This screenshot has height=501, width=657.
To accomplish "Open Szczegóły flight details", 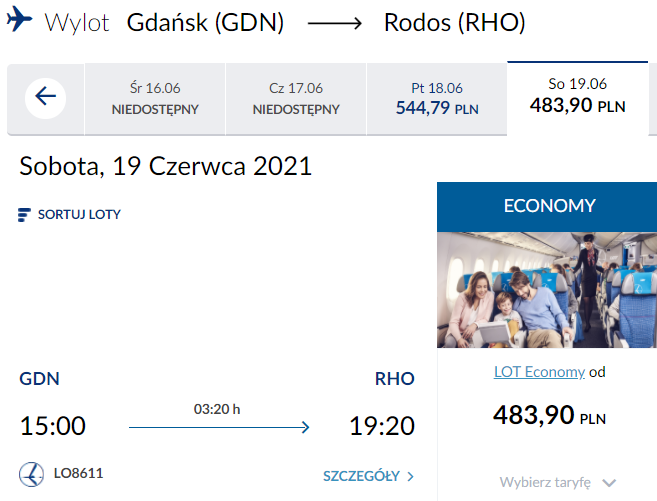I will (x=362, y=476).
